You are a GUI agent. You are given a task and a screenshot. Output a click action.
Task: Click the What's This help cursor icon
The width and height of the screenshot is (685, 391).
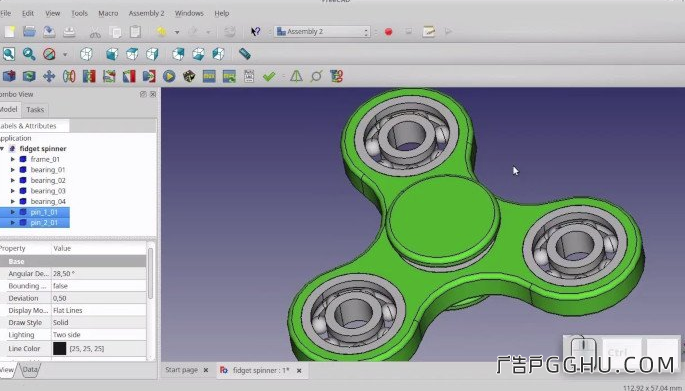[x=256, y=31]
